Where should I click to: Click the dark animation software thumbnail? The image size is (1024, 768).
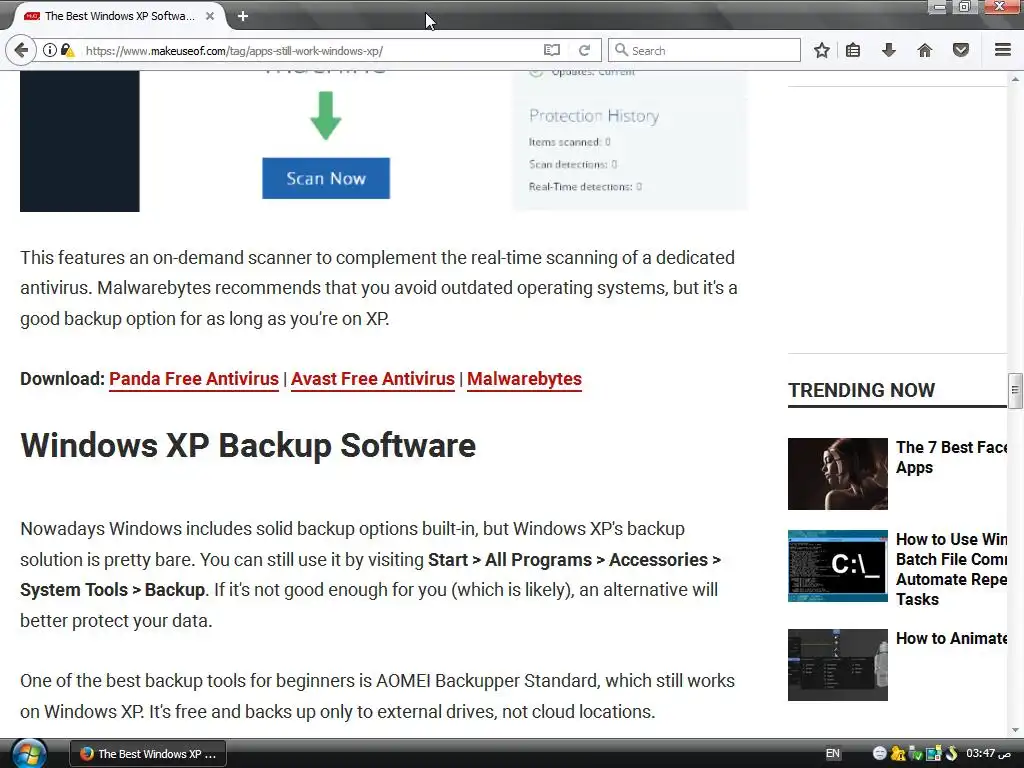(838, 665)
